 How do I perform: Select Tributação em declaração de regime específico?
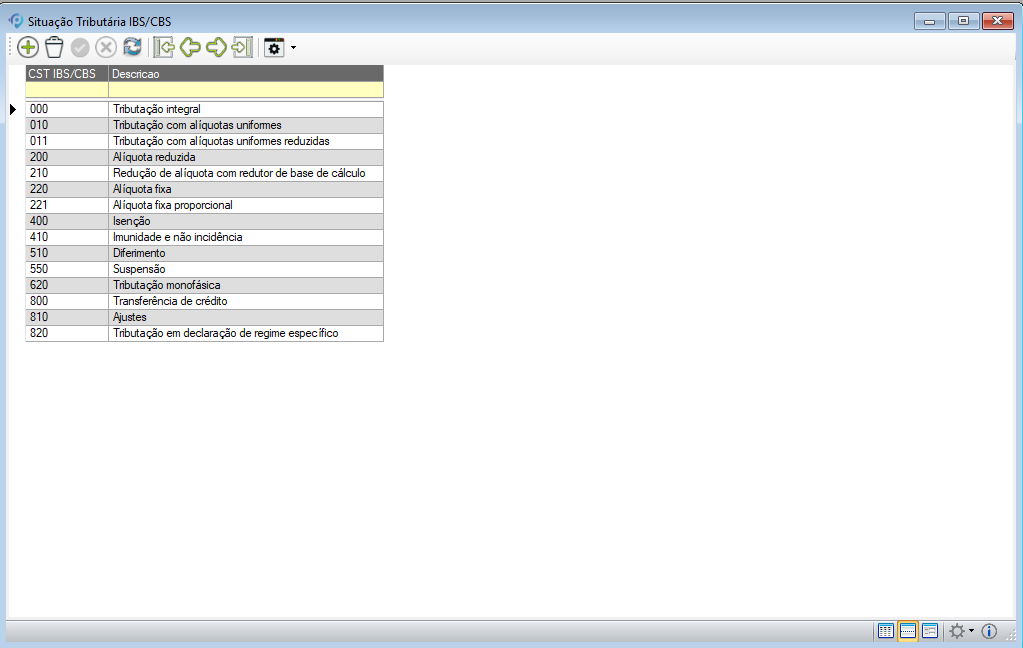[x=204, y=333]
